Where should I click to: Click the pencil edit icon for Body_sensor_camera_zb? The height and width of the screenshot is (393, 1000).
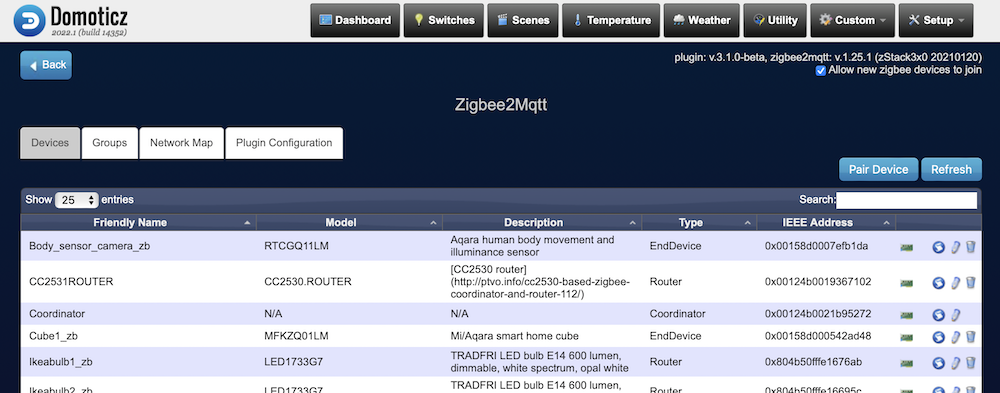[955, 247]
